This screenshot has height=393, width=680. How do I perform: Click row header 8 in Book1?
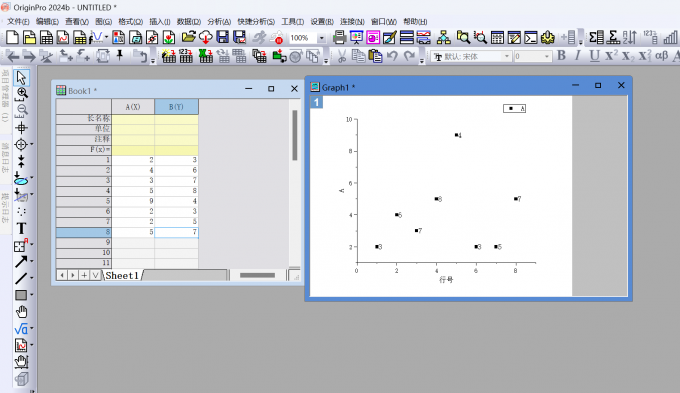click(x=84, y=232)
